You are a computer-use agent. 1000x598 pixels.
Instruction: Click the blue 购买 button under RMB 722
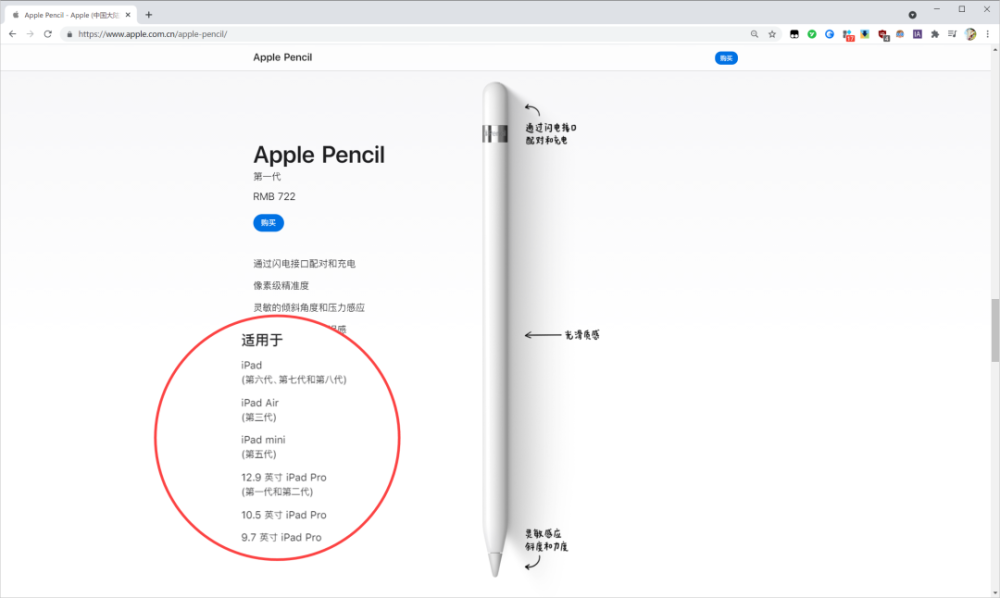[268, 223]
